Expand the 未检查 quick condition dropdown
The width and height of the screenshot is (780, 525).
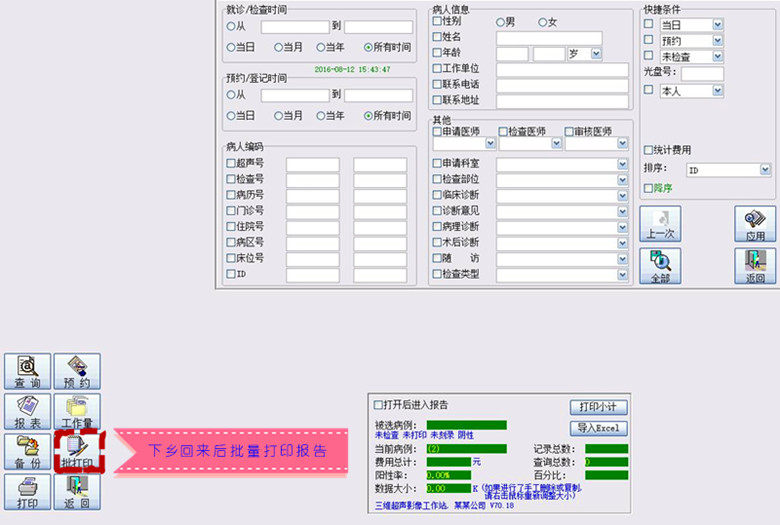(x=717, y=56)
